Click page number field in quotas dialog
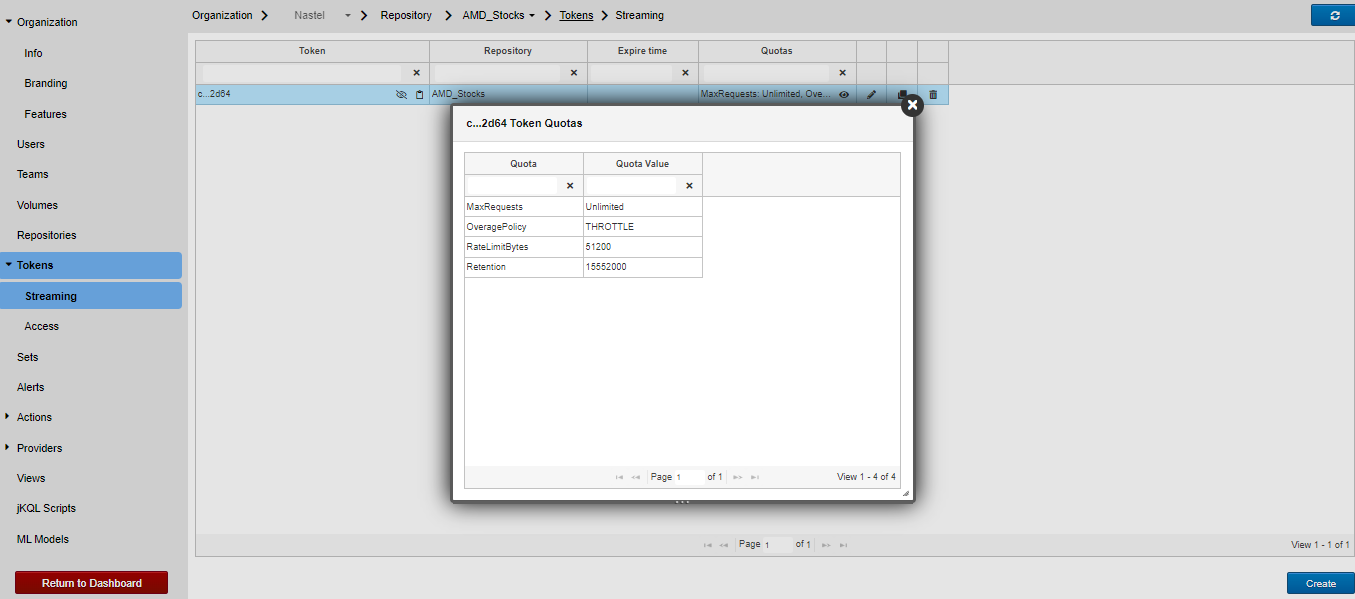 tap(689, 478)
